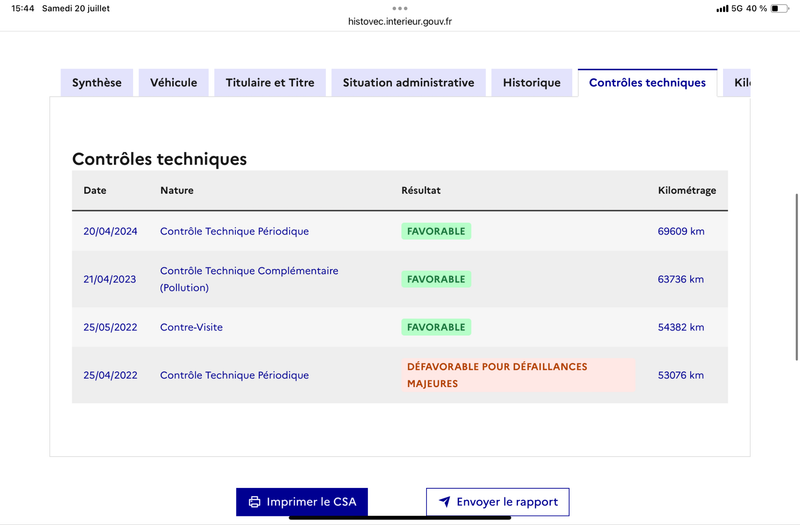The image size is (800, 525).
Task: Tap the three dots multitasking icon
Action: 400,8
